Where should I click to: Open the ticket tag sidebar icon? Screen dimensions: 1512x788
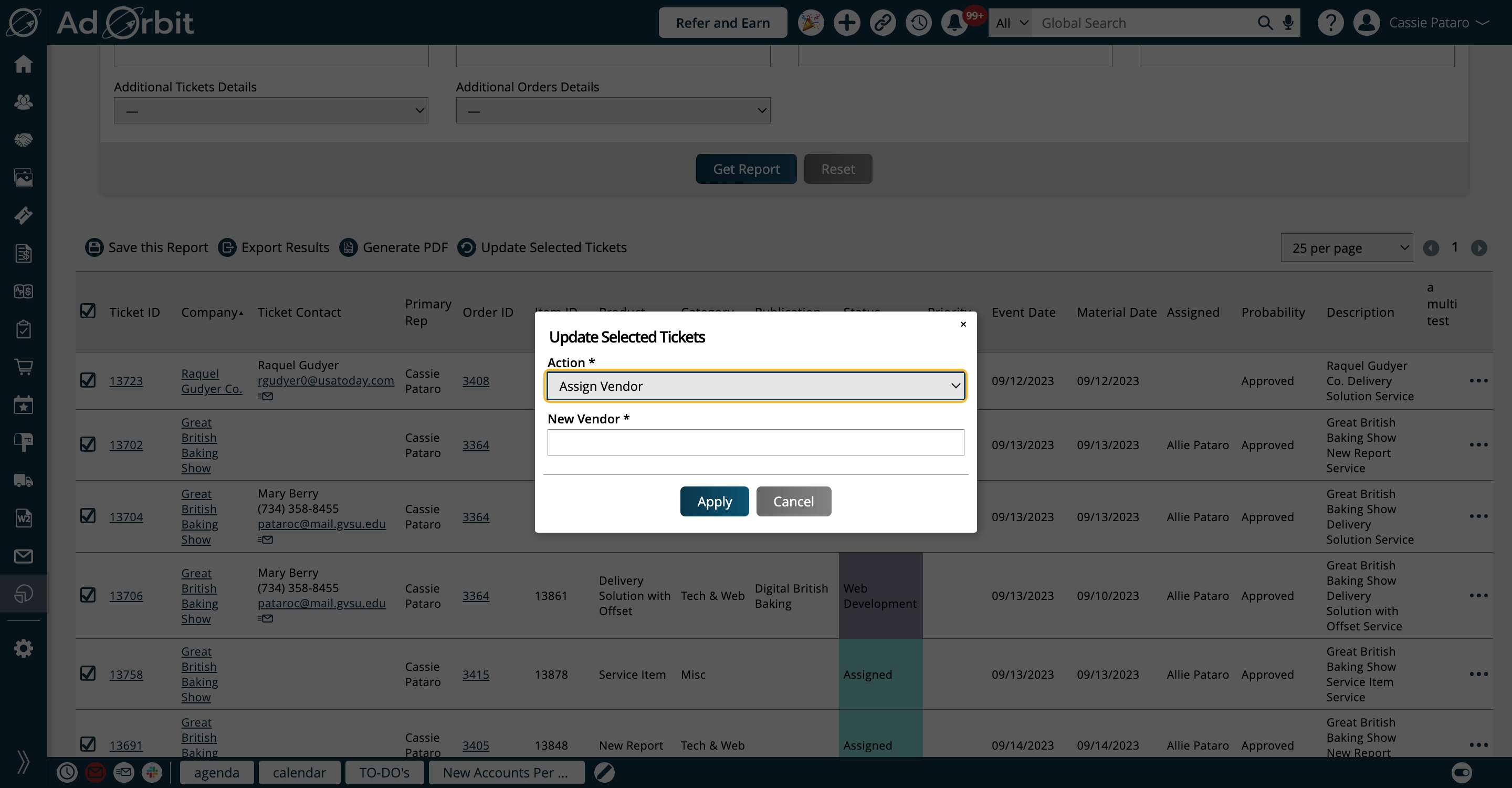(x=24, y=215)
